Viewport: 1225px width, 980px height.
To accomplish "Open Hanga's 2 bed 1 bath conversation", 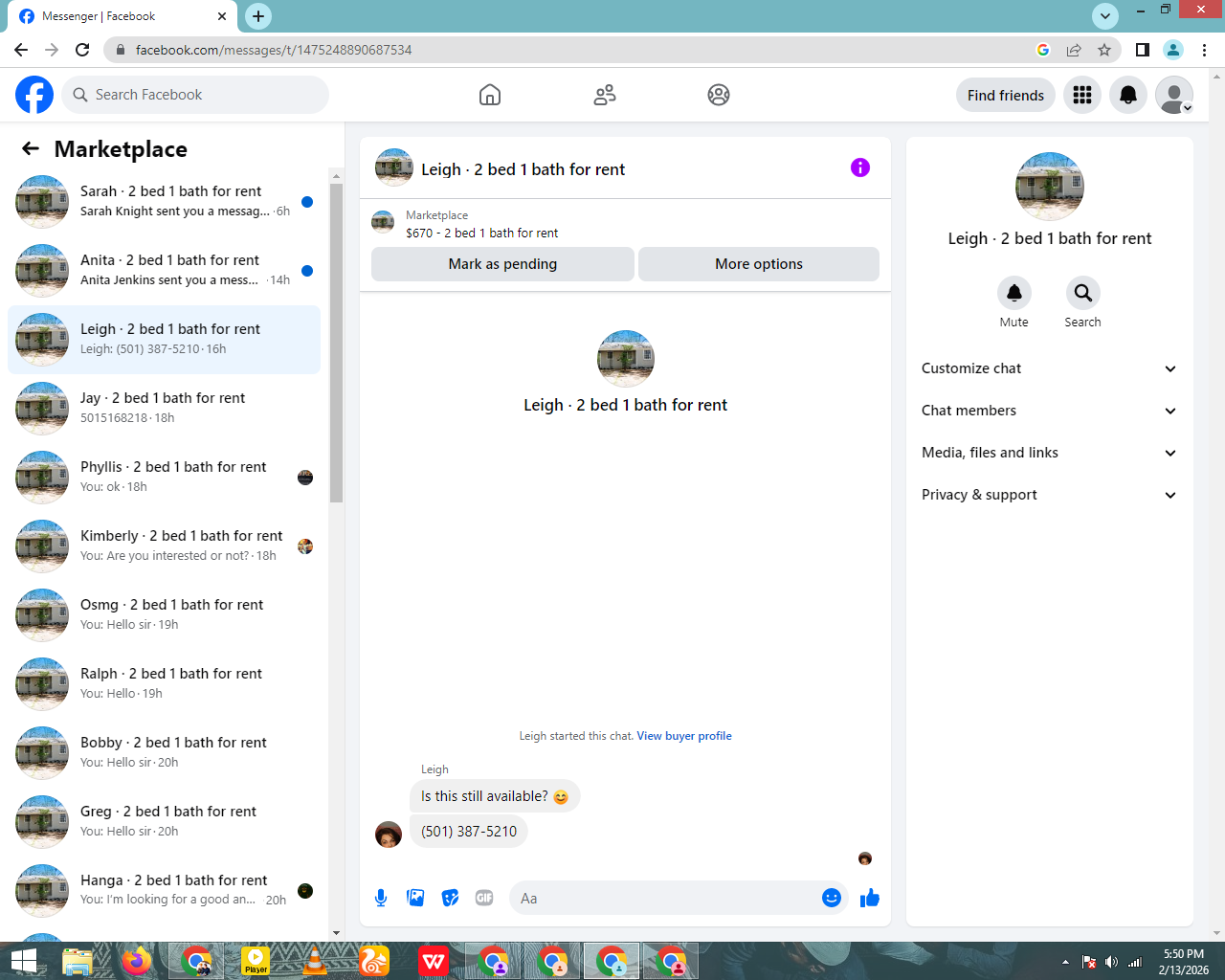I will tap(164, 891).
